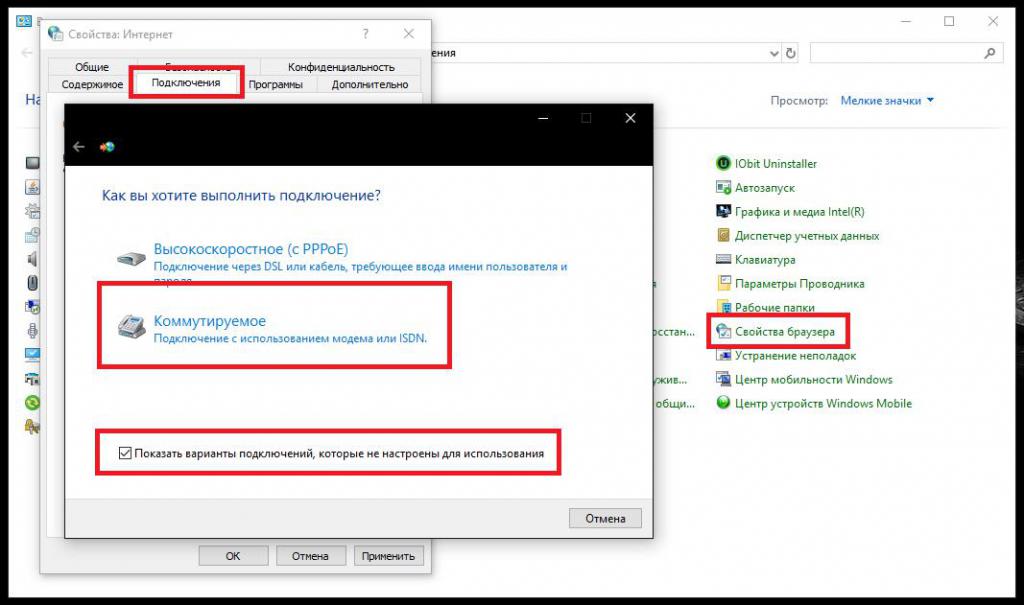The height and width of the screenshot is (605, 1024).
Task: Click the help question mark in Свойства: Интернет
Action: point(366,34)
